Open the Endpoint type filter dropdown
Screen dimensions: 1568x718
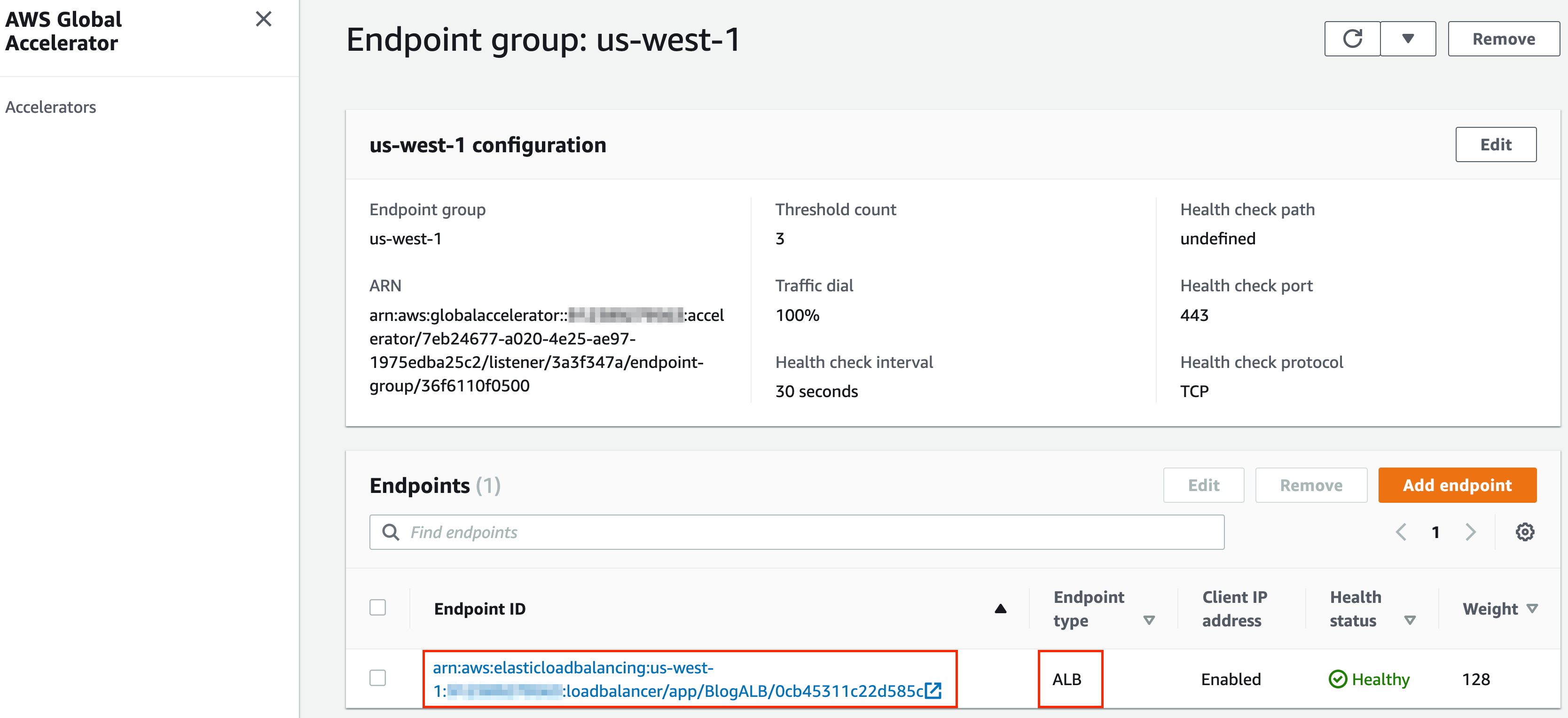(1150, 620)
